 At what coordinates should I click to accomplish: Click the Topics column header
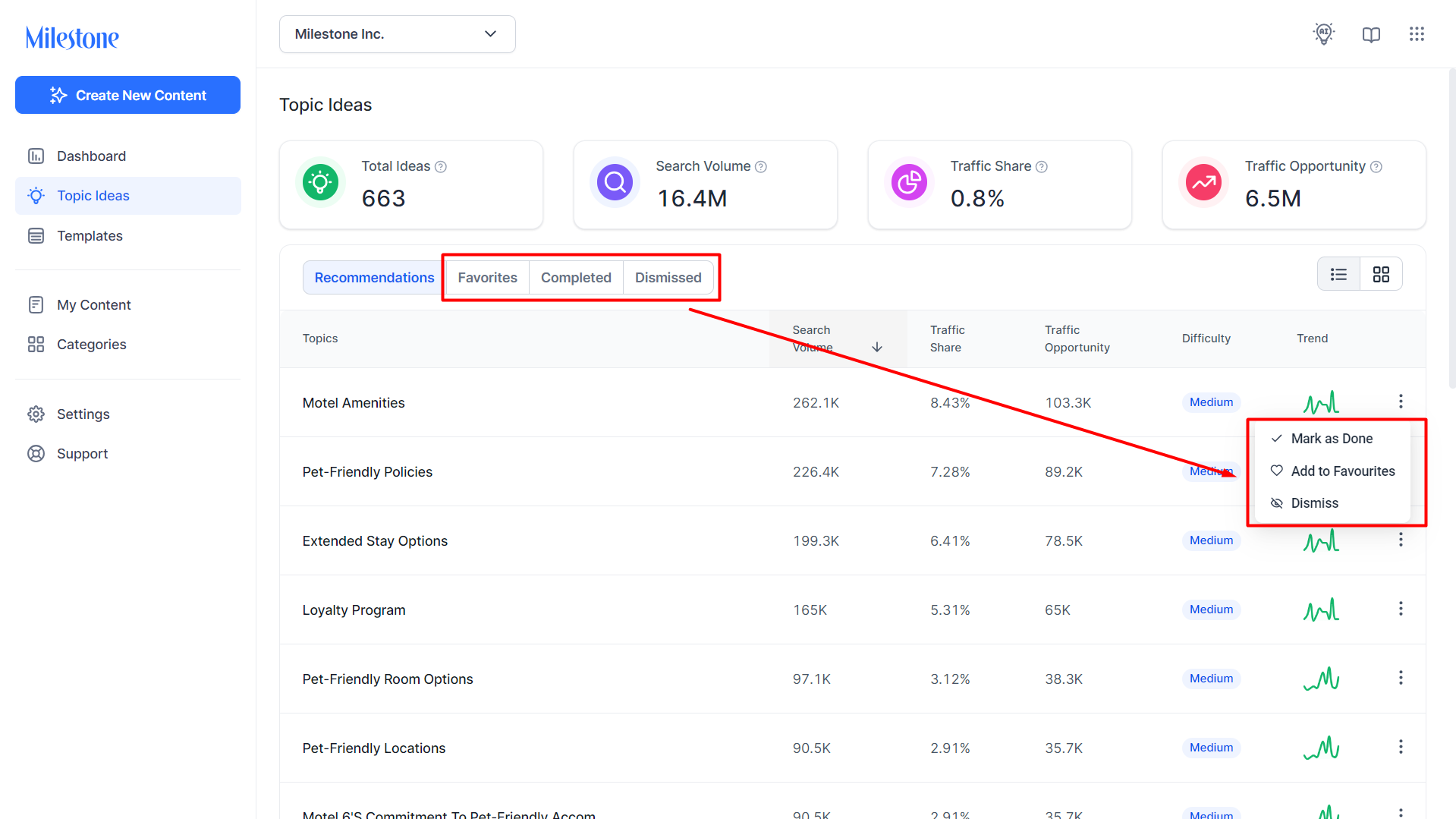[x=320, y=339]
